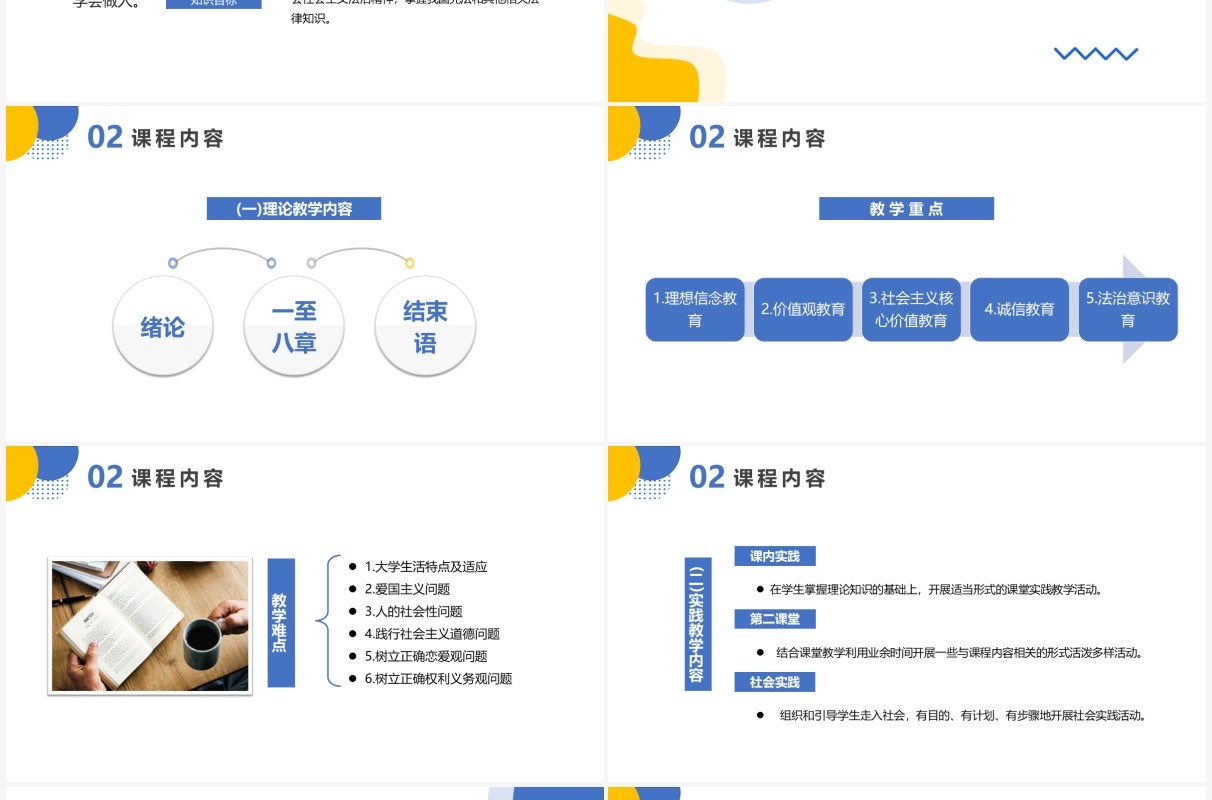Click the 课程内容 heading on the 教学重点 slide
The height and width of the screenshot is (800, 1212).
(780, 138)
